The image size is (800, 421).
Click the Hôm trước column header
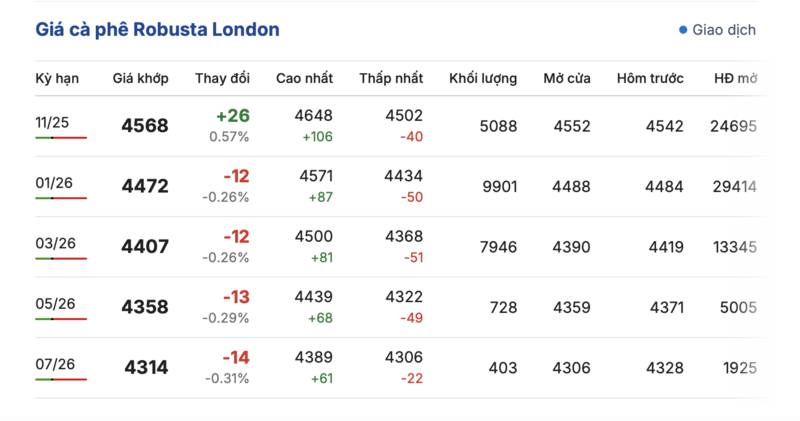pos(650,78)
